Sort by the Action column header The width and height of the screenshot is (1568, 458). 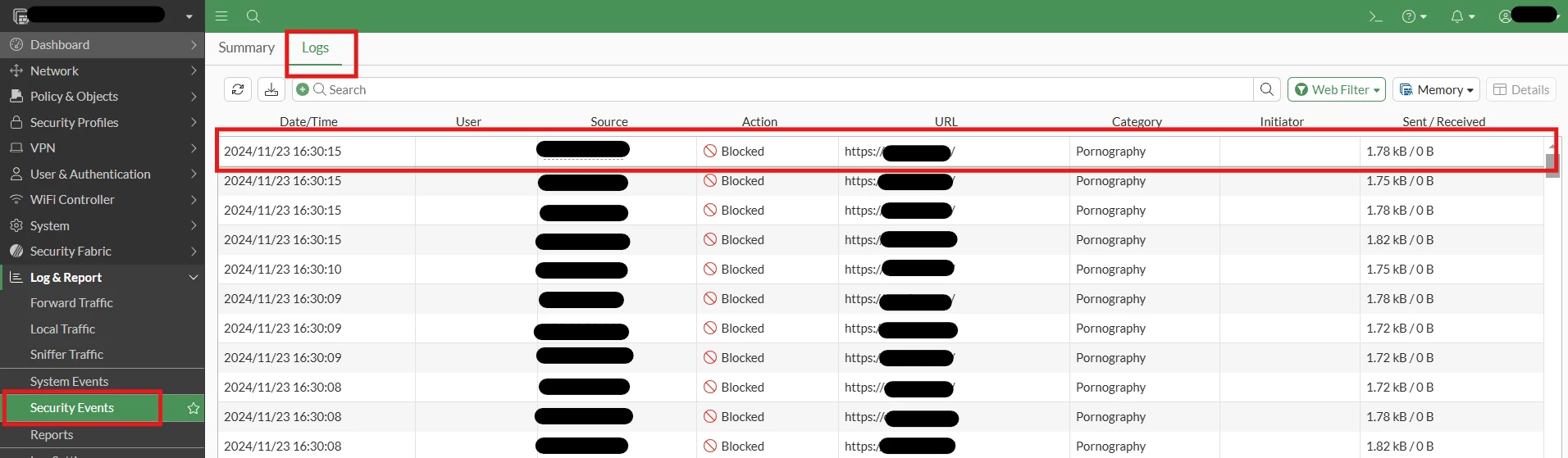(759, 122)
